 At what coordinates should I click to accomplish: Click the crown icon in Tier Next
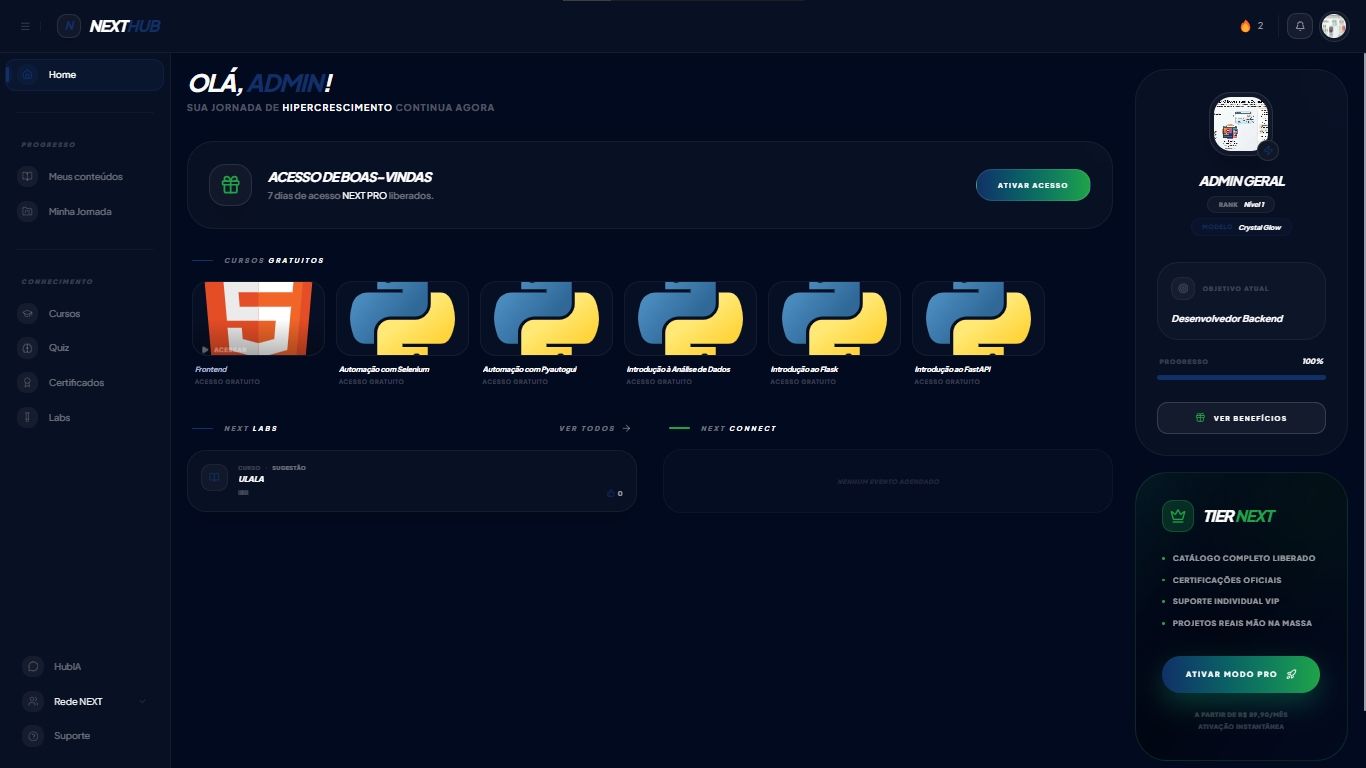coord(1177,516)
